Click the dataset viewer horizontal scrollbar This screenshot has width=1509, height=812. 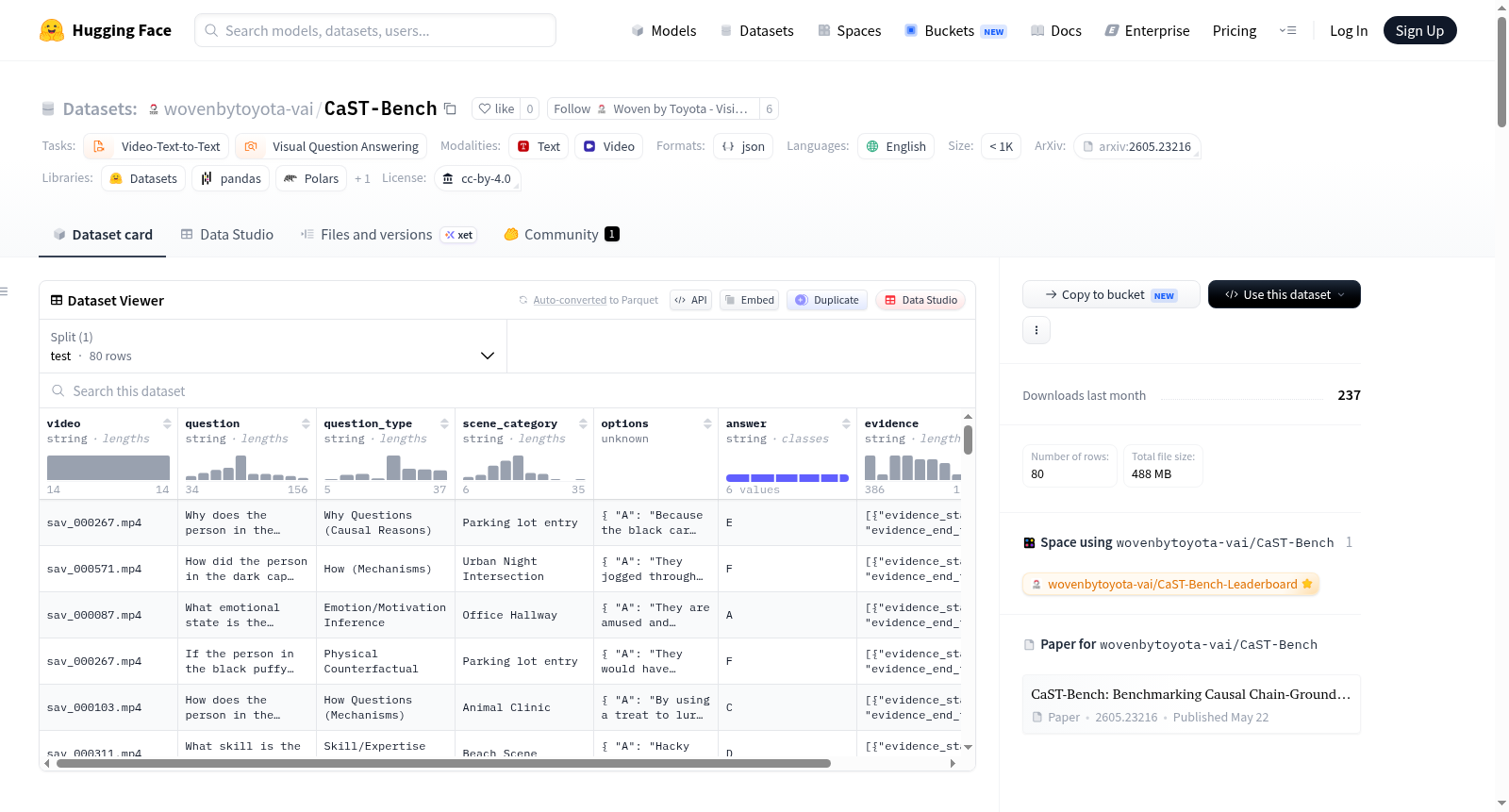point(443,764)
